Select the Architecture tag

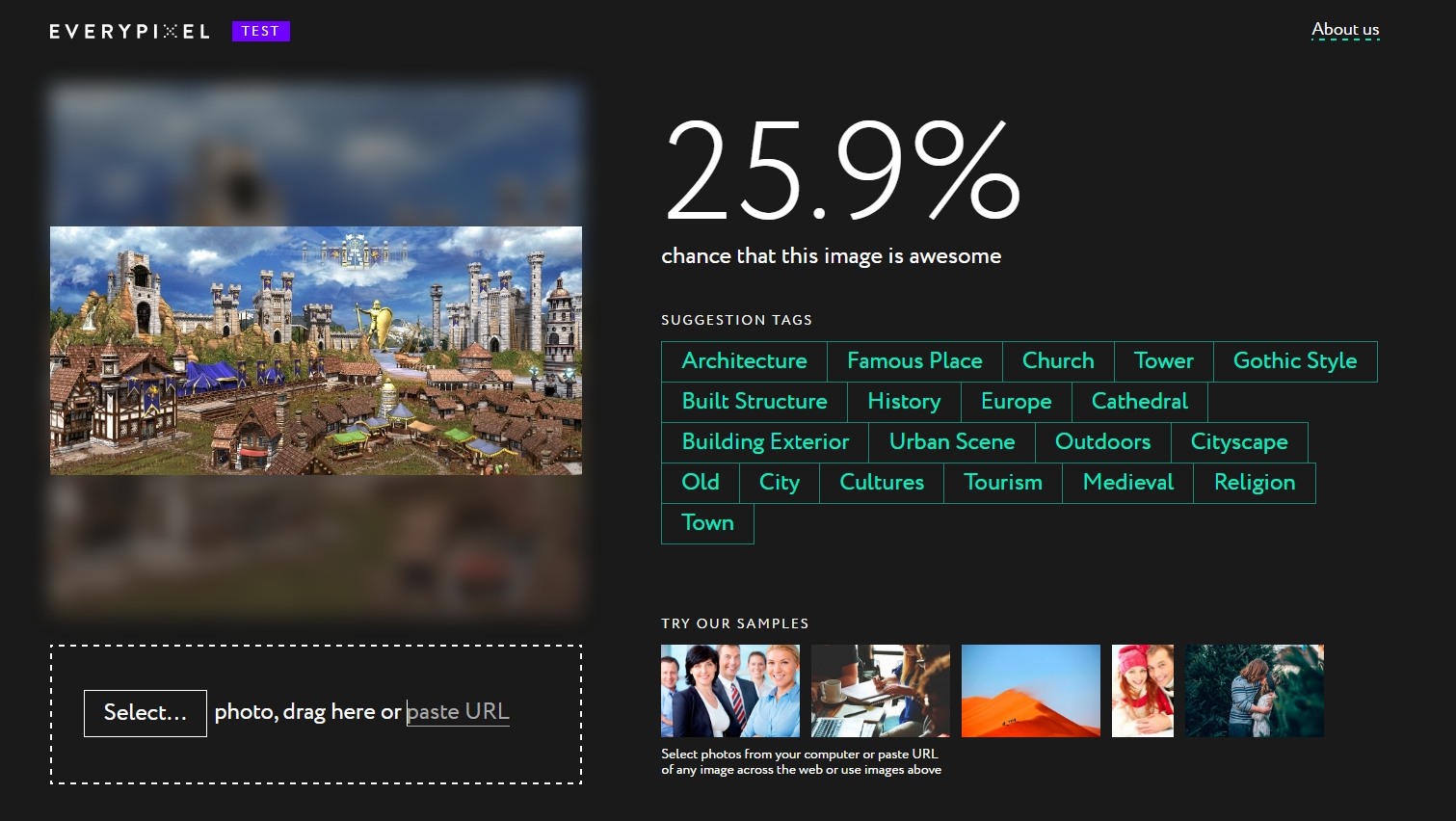pos(744,361)
